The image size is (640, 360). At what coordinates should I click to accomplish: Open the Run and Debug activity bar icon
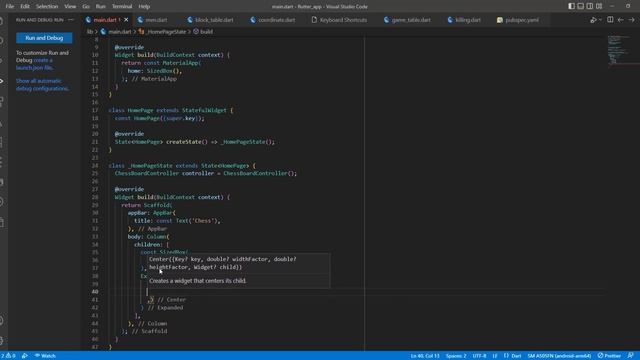(x=2, y=81)
